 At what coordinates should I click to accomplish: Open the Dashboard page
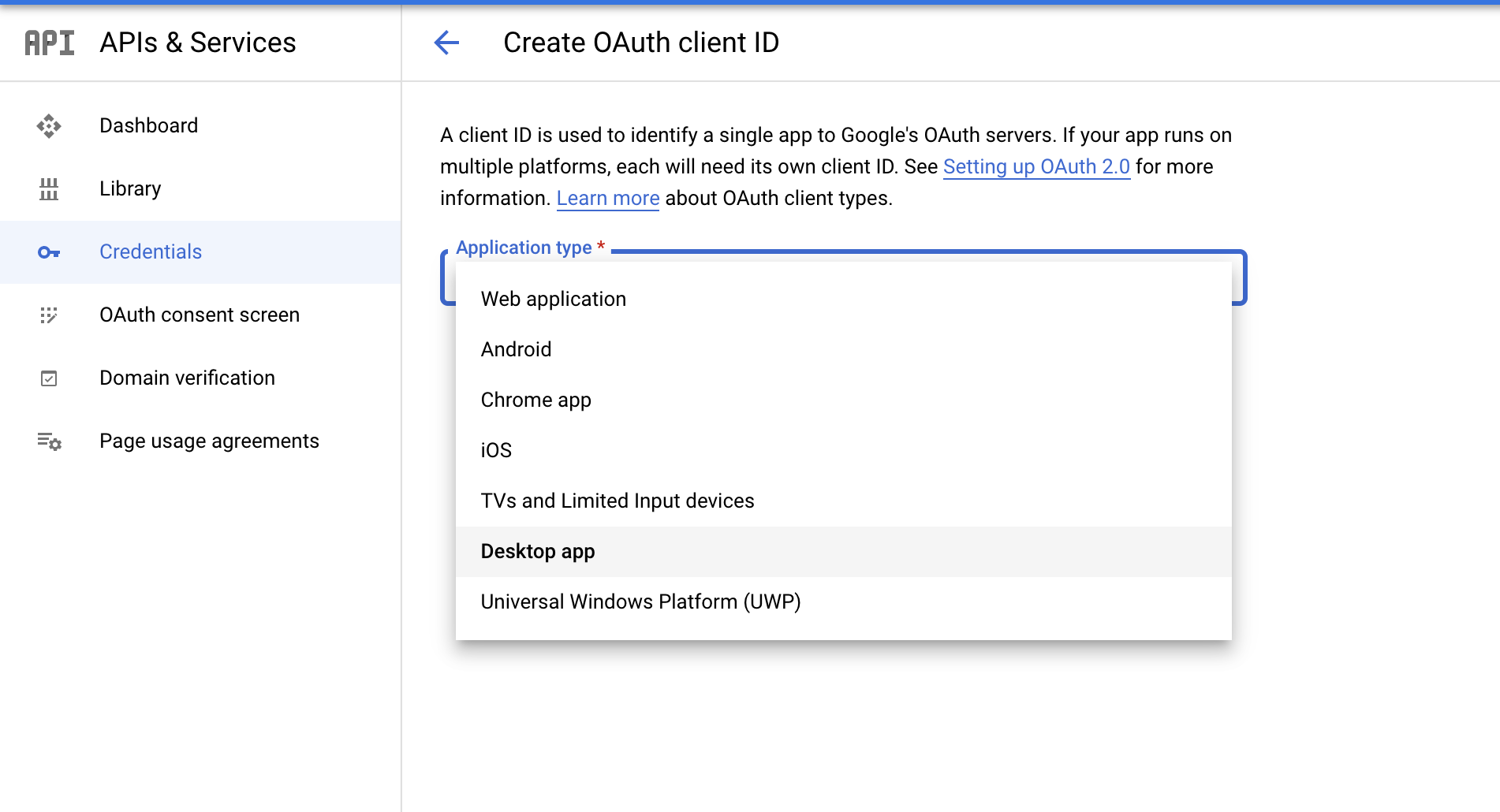[200, 126]
